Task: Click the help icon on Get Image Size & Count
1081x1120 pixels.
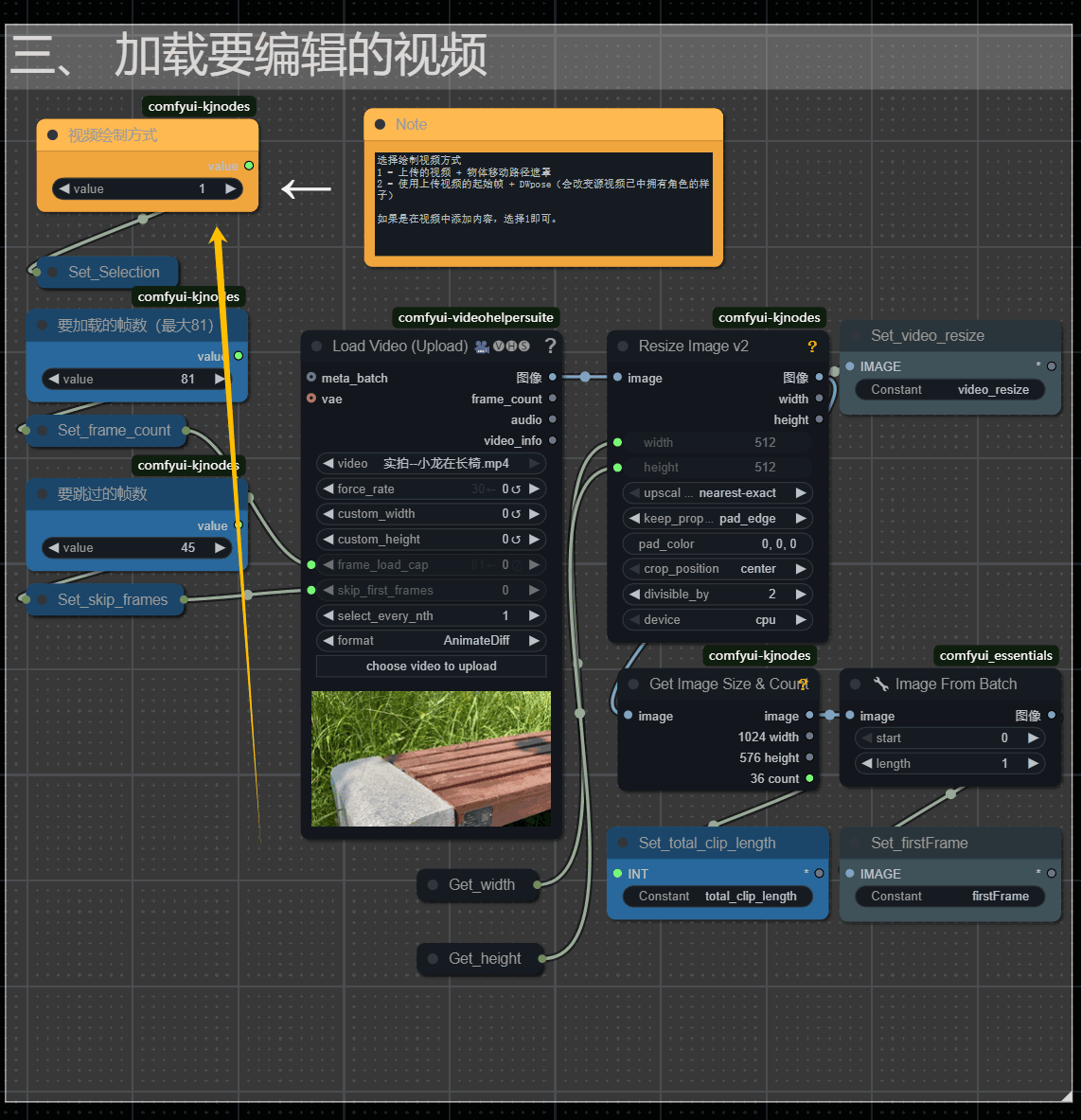Action: click(804, 684)
